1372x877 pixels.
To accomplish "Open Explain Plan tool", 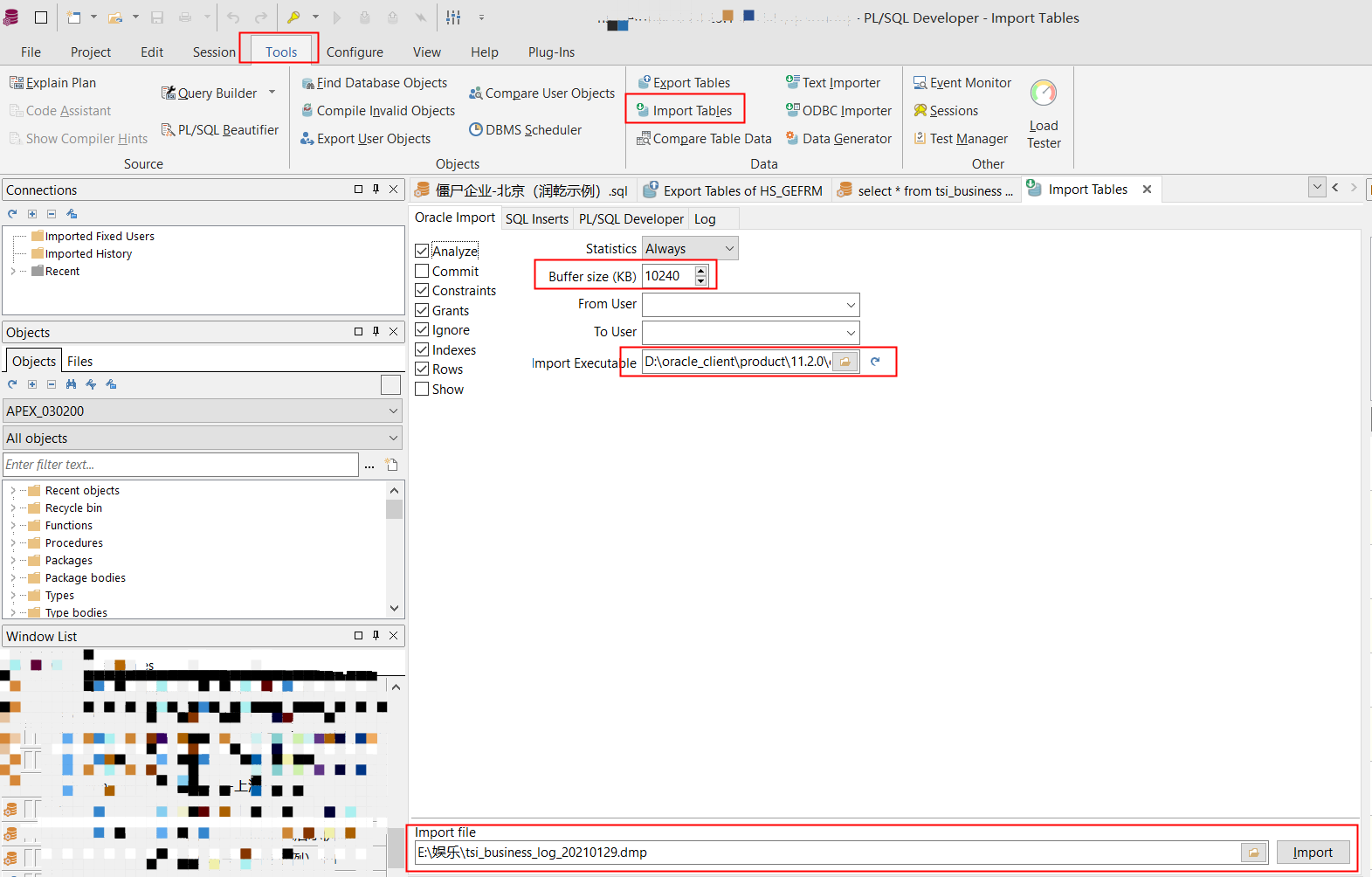I will (x=52, y=83).
